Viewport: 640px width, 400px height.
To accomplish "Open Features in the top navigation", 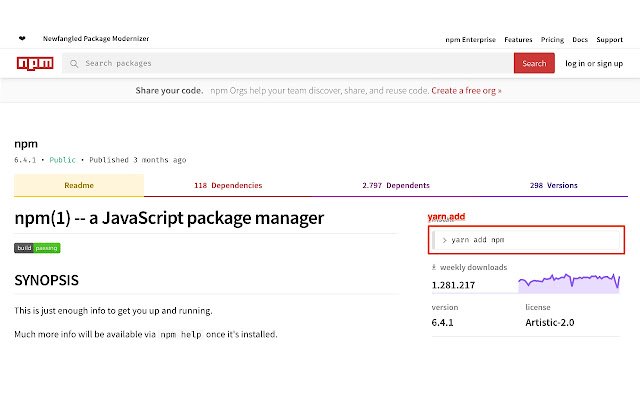I will coord(518,40).
